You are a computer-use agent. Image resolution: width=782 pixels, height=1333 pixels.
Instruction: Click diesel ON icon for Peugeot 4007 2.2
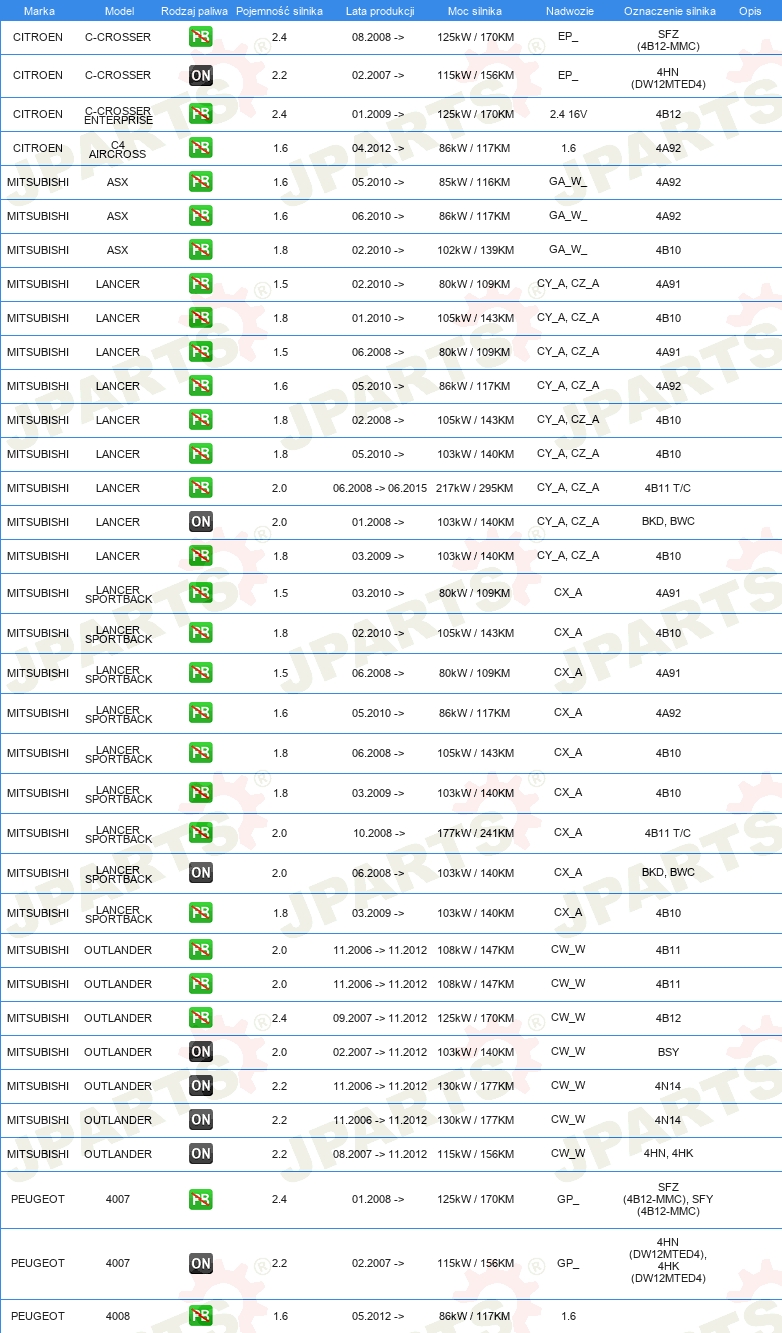[x=201, y=1264]
